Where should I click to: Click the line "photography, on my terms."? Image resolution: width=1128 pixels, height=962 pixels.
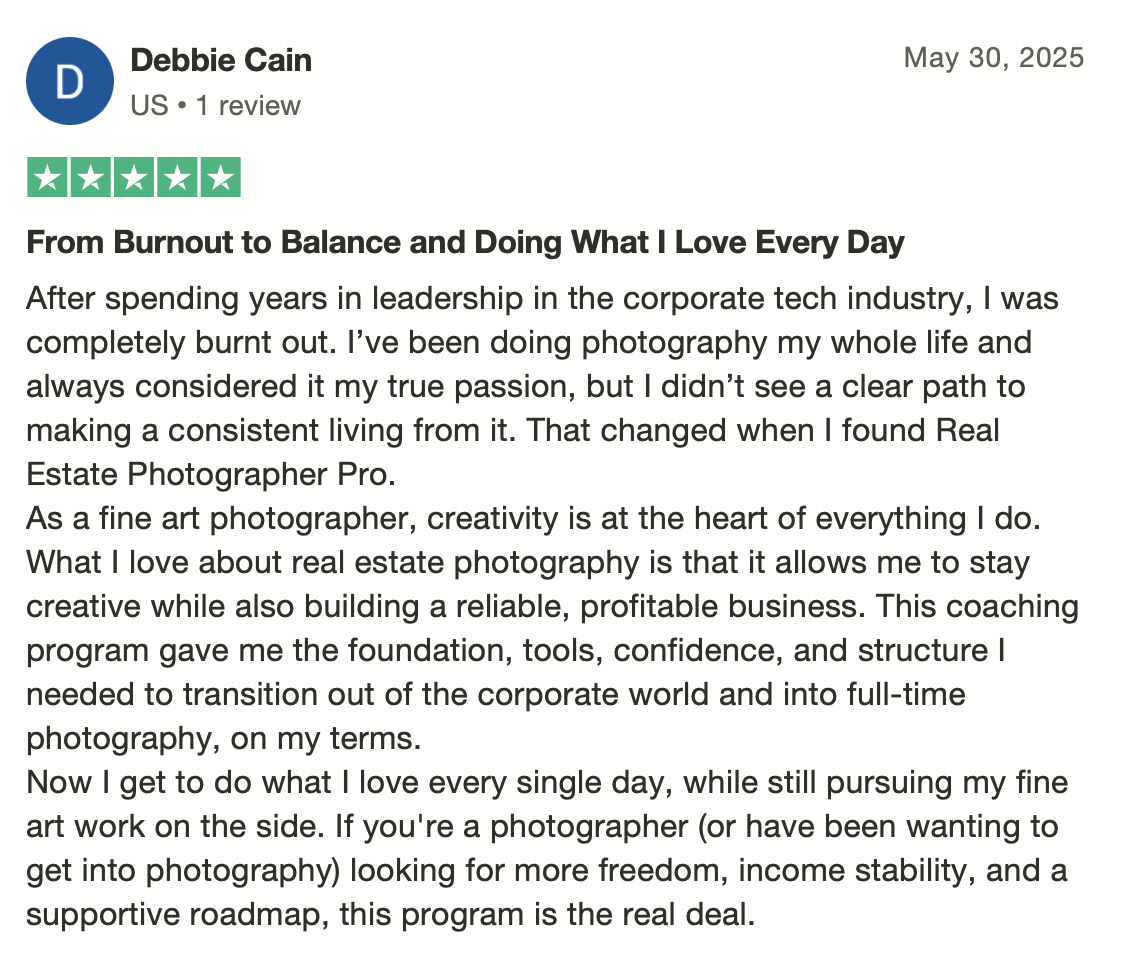tap(224, 739)
